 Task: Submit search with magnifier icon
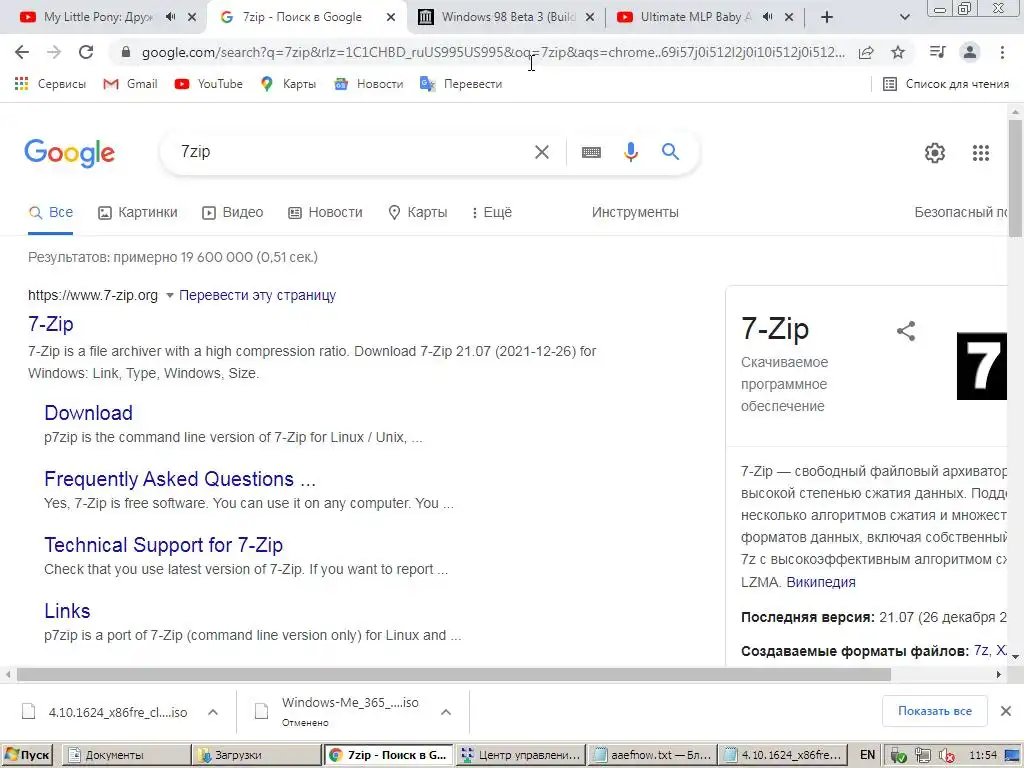pyautogui.click(x=670, y=152)
